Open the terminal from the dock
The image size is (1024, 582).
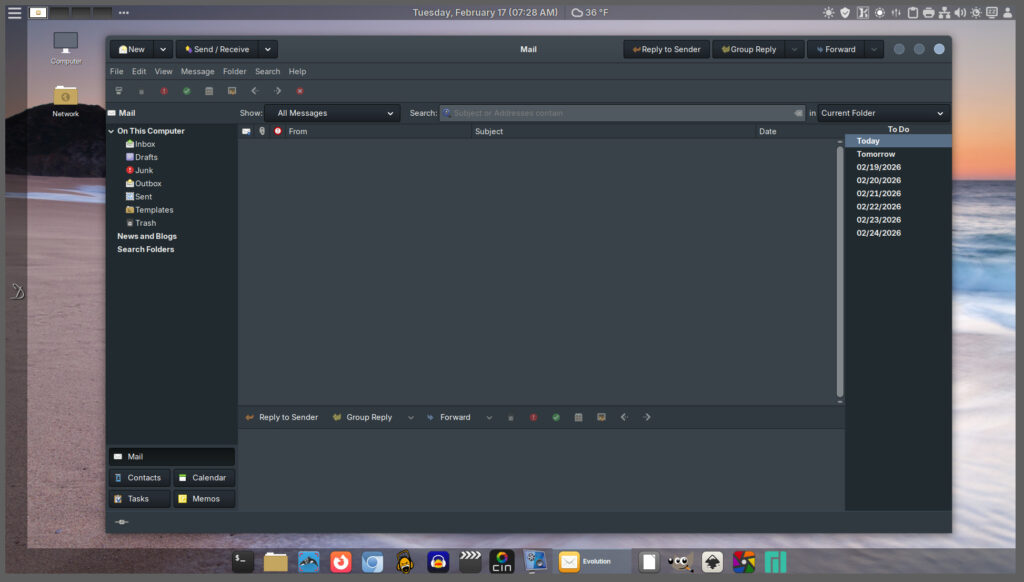click(x=243, y=562)
